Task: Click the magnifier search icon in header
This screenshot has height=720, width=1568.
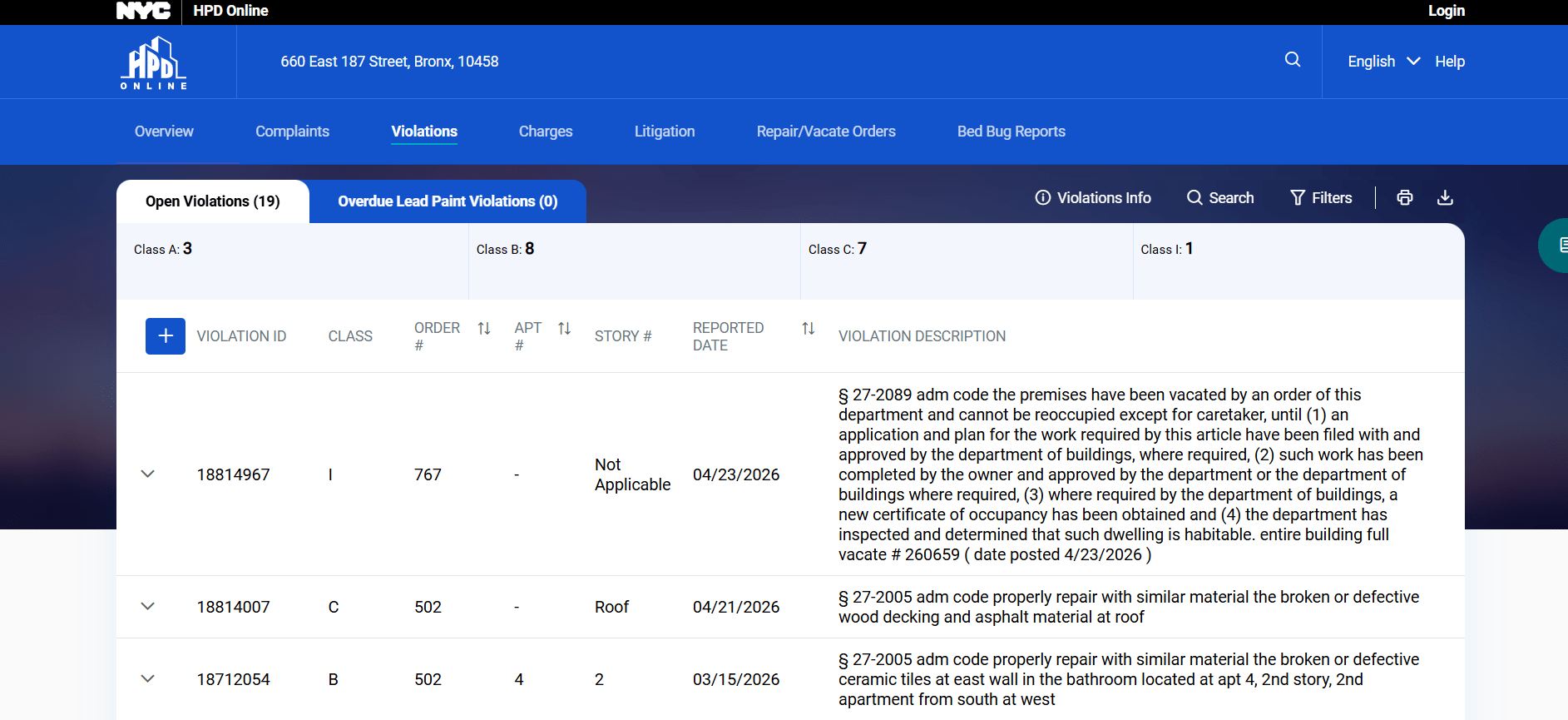Action: click(x=1292, y=60)
